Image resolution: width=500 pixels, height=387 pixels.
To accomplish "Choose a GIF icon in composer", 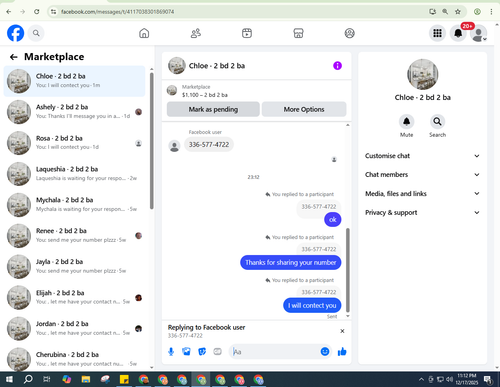I will (217, 351).
